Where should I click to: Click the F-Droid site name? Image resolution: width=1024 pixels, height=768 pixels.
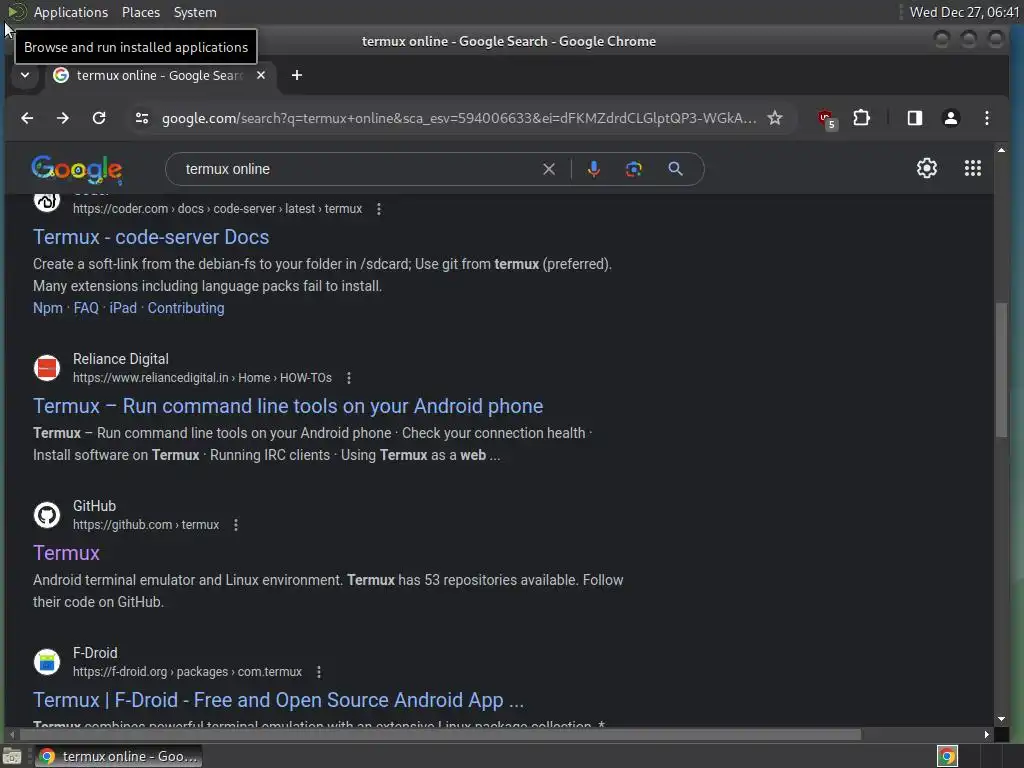pyautogui.click(x=95, y=653)
